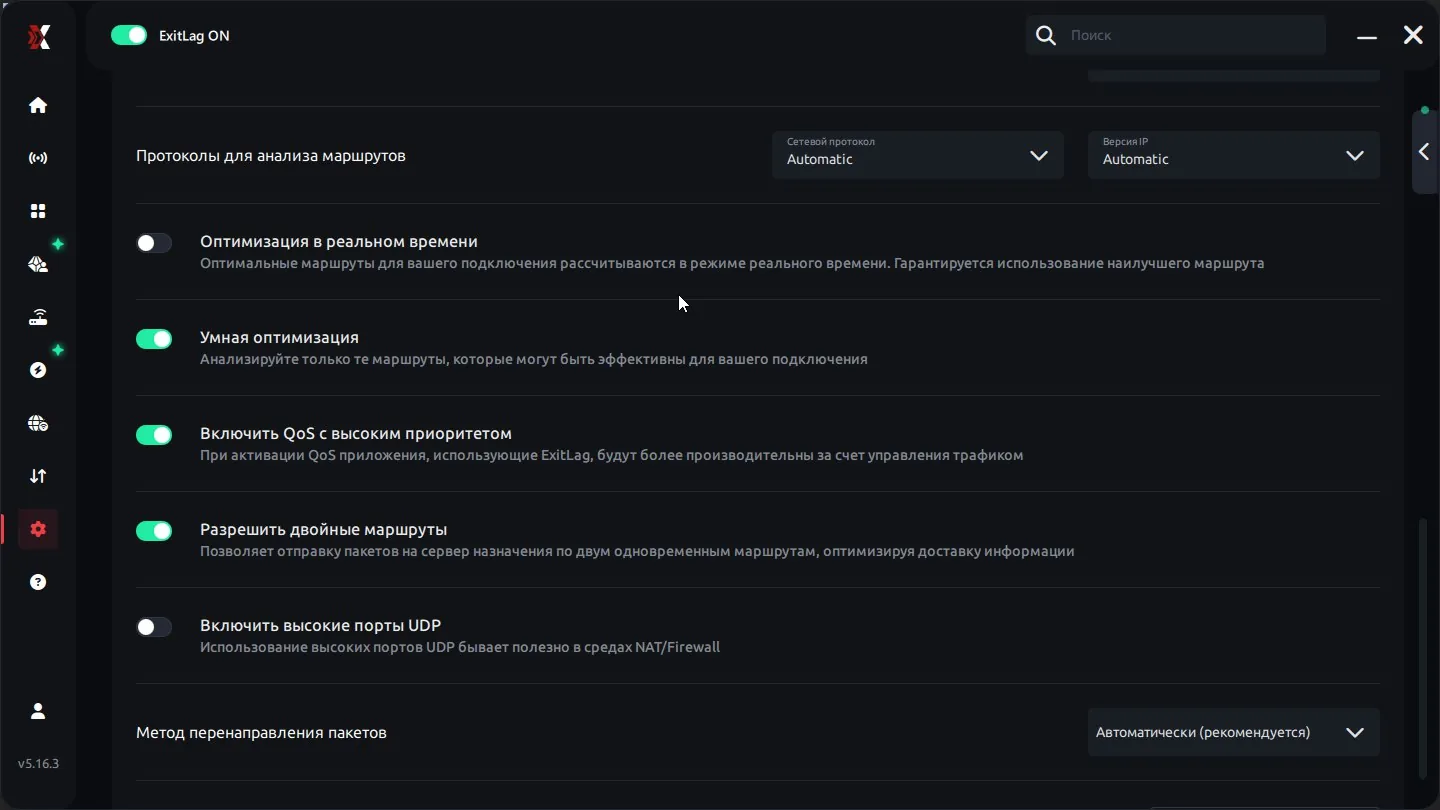This screenshot has height=810, width=1440.
Task: Click the QoS description mentioning ExitLag
Action: [x=612, y=456]
